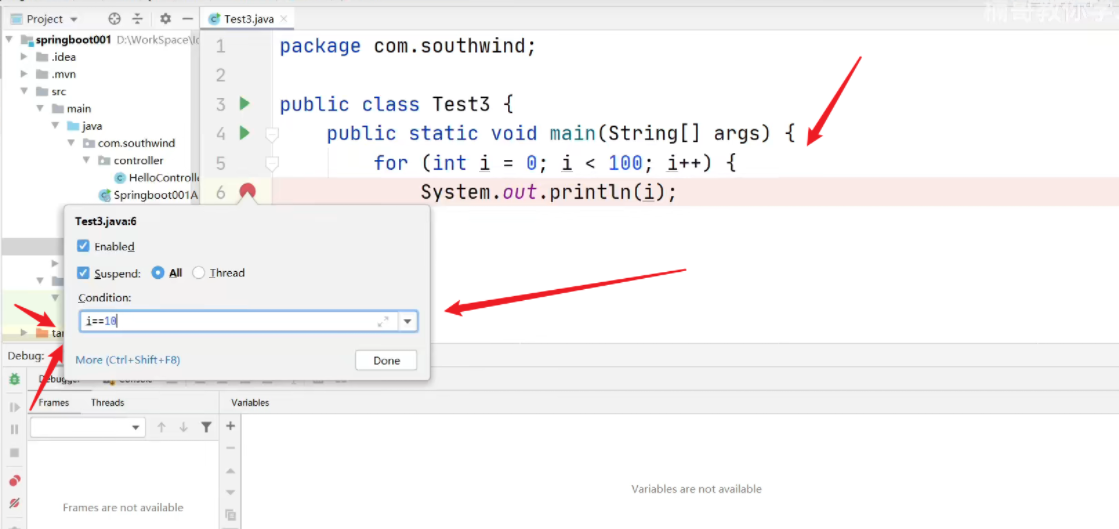Switch to the Threads tab

tap(108, 403)
